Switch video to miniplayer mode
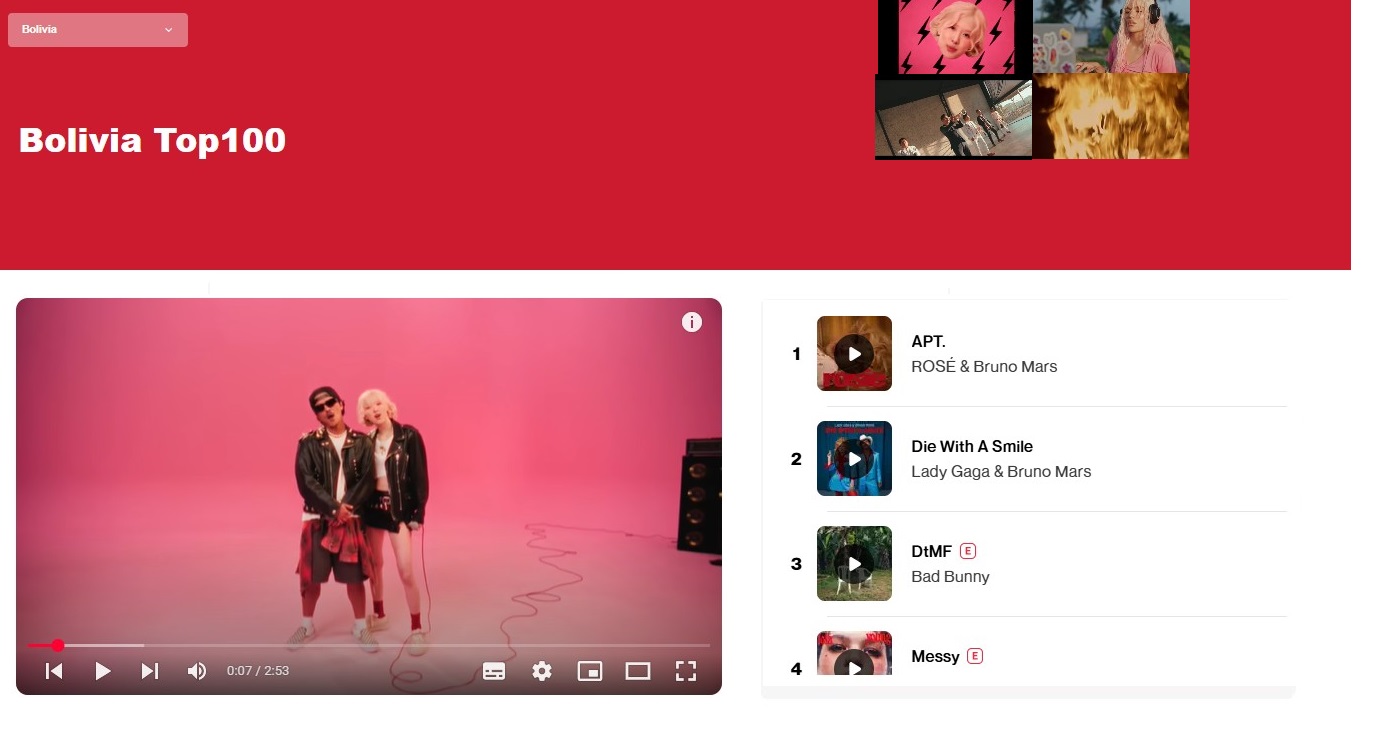 click(x=590, y=671)
